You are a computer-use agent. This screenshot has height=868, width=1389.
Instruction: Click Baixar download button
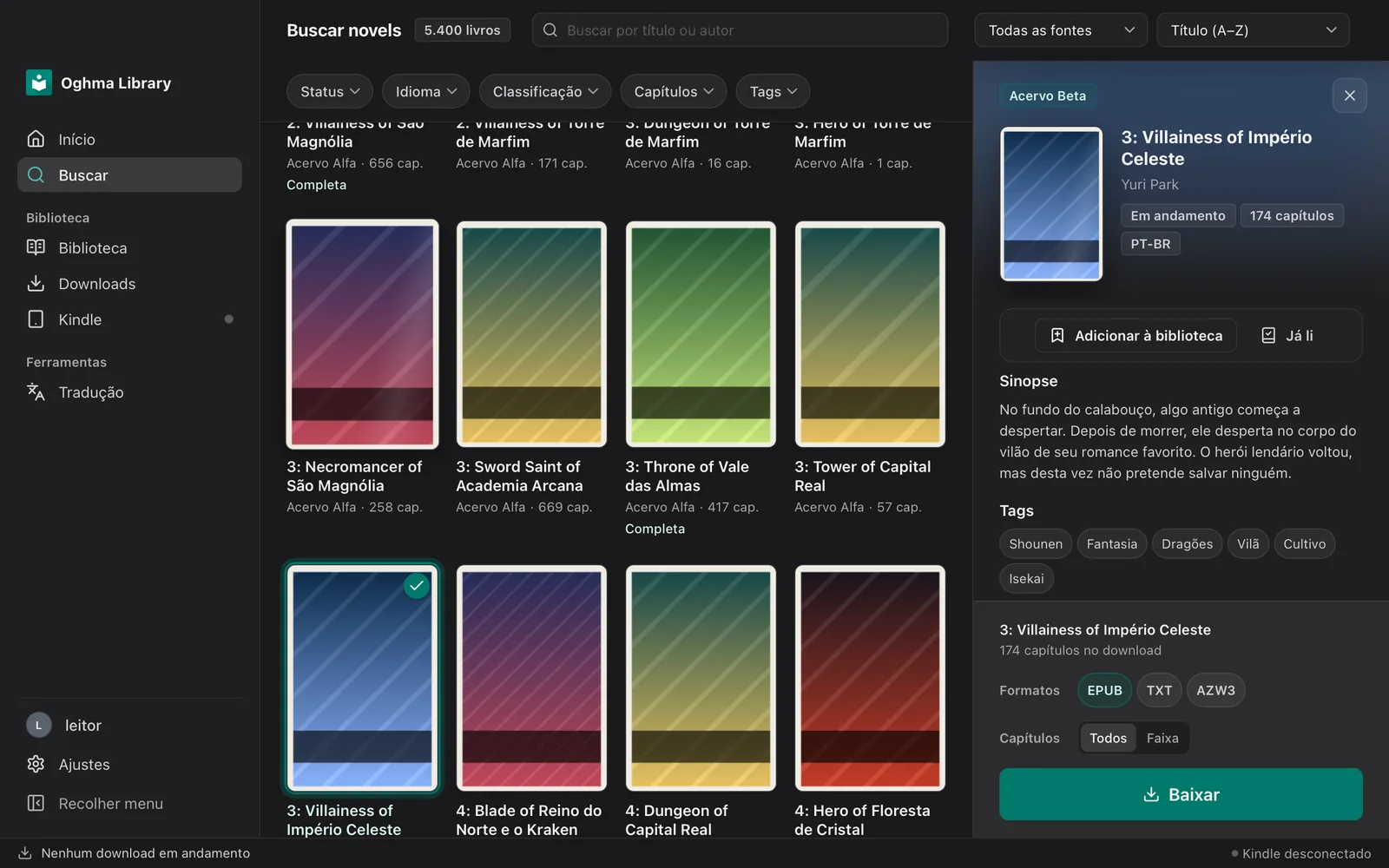1181,794
